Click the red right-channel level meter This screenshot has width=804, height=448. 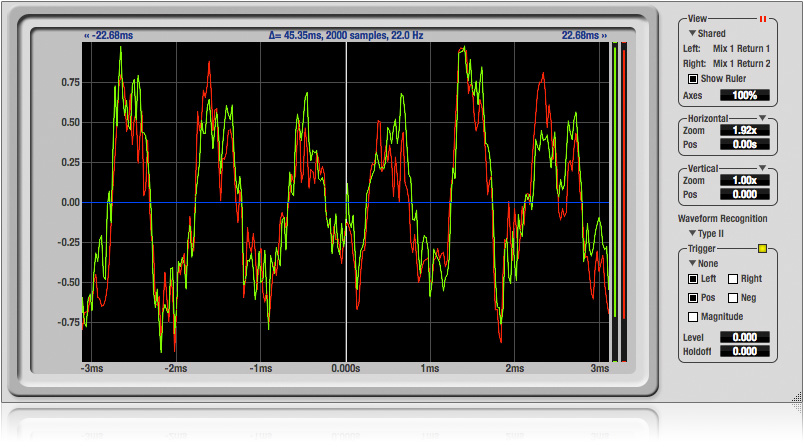coord(624,202)
